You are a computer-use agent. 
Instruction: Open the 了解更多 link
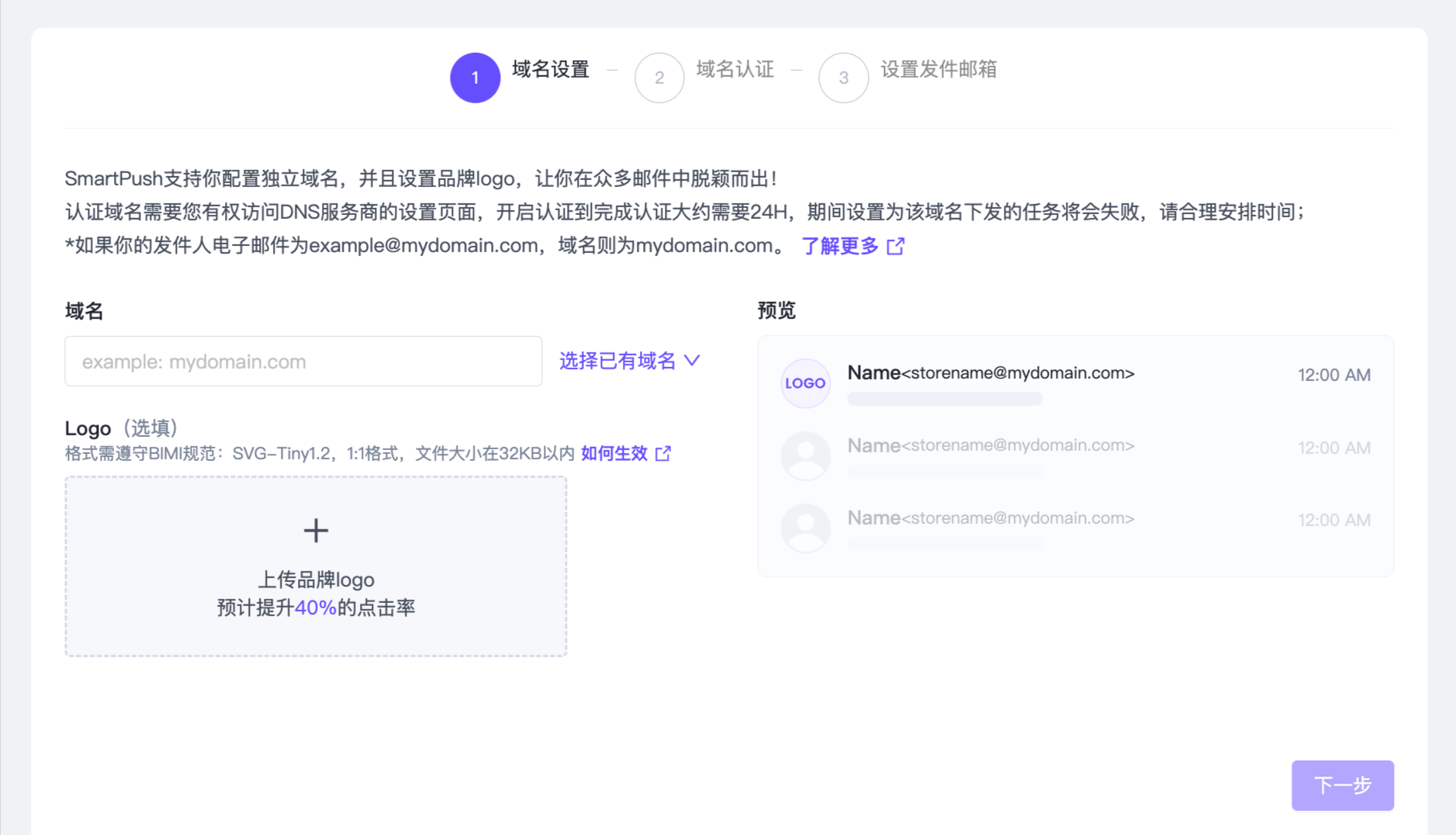(x=839, y=246)
